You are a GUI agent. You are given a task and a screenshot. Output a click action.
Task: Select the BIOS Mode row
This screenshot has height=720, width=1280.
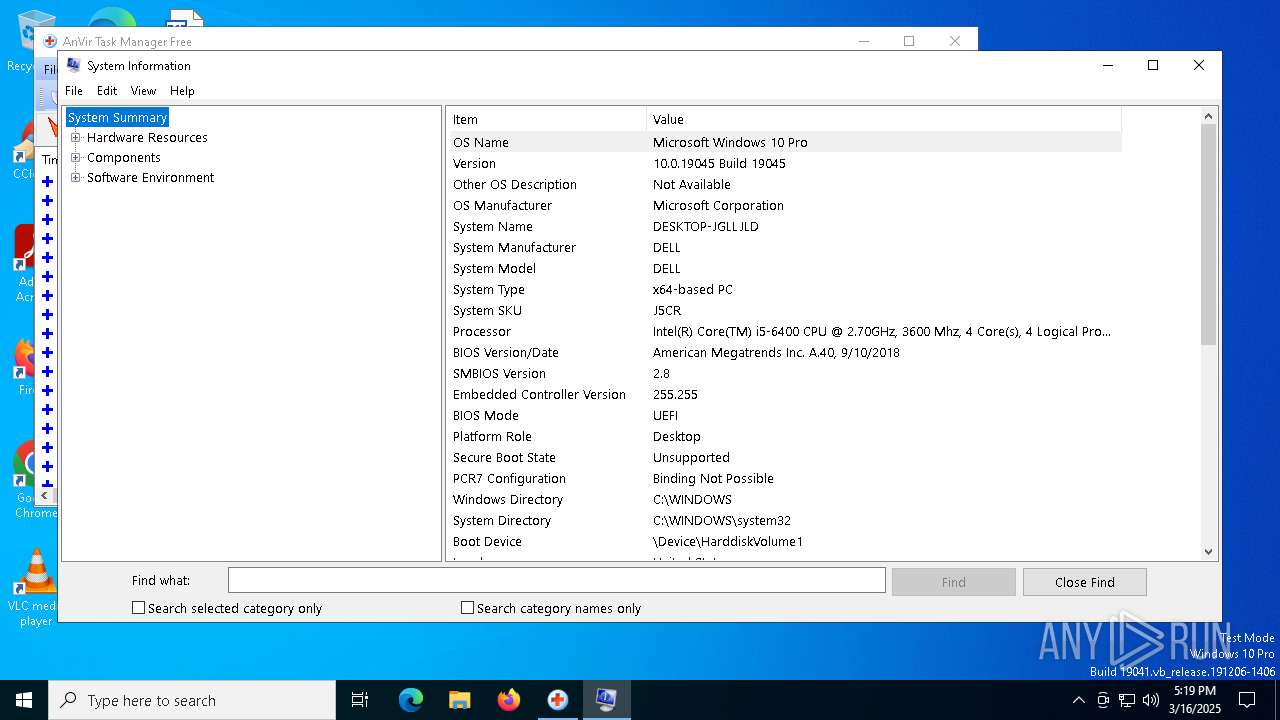coord(784,415)
